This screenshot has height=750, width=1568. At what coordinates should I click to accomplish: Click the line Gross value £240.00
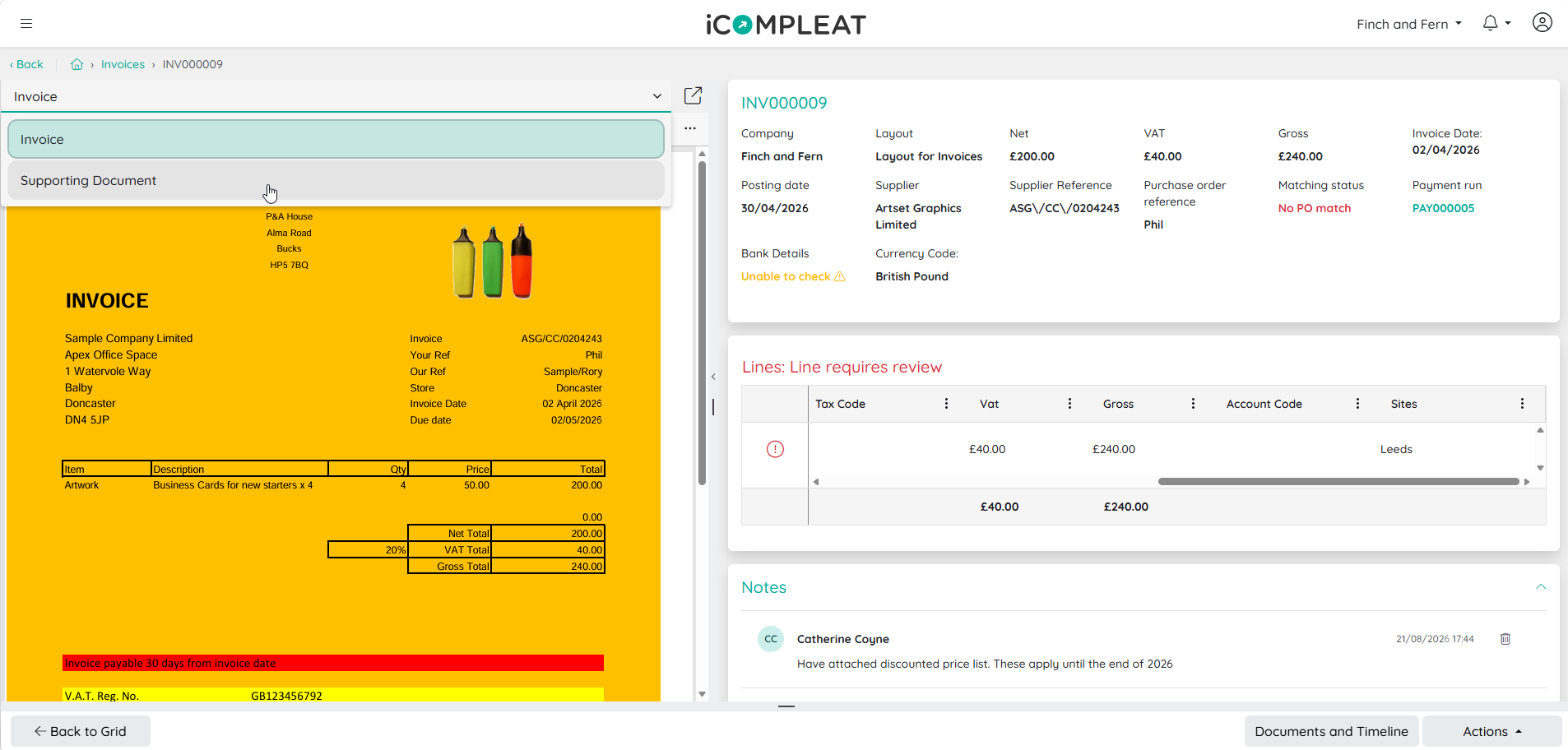click(1114, 449)
